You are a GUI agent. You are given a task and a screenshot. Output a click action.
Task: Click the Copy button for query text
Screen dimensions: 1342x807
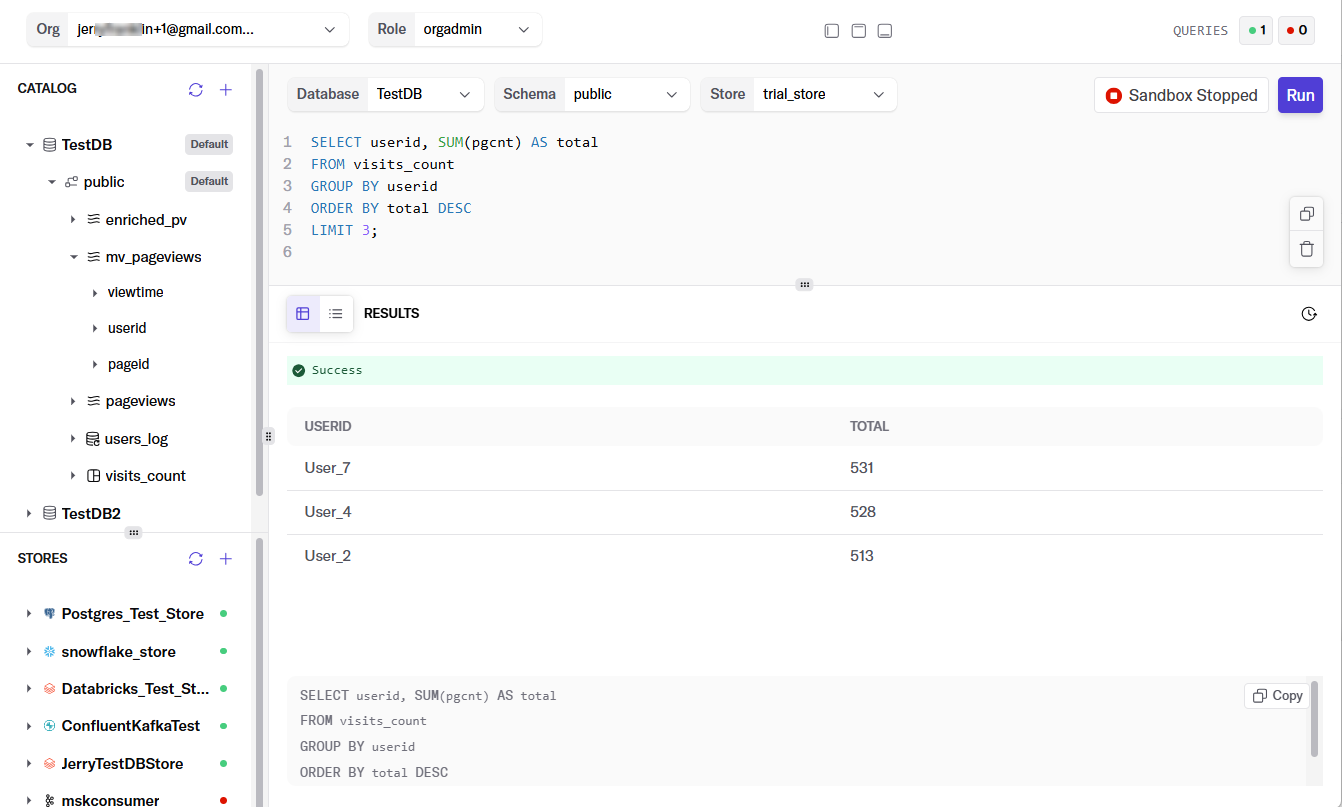[x=1276, y=696]
